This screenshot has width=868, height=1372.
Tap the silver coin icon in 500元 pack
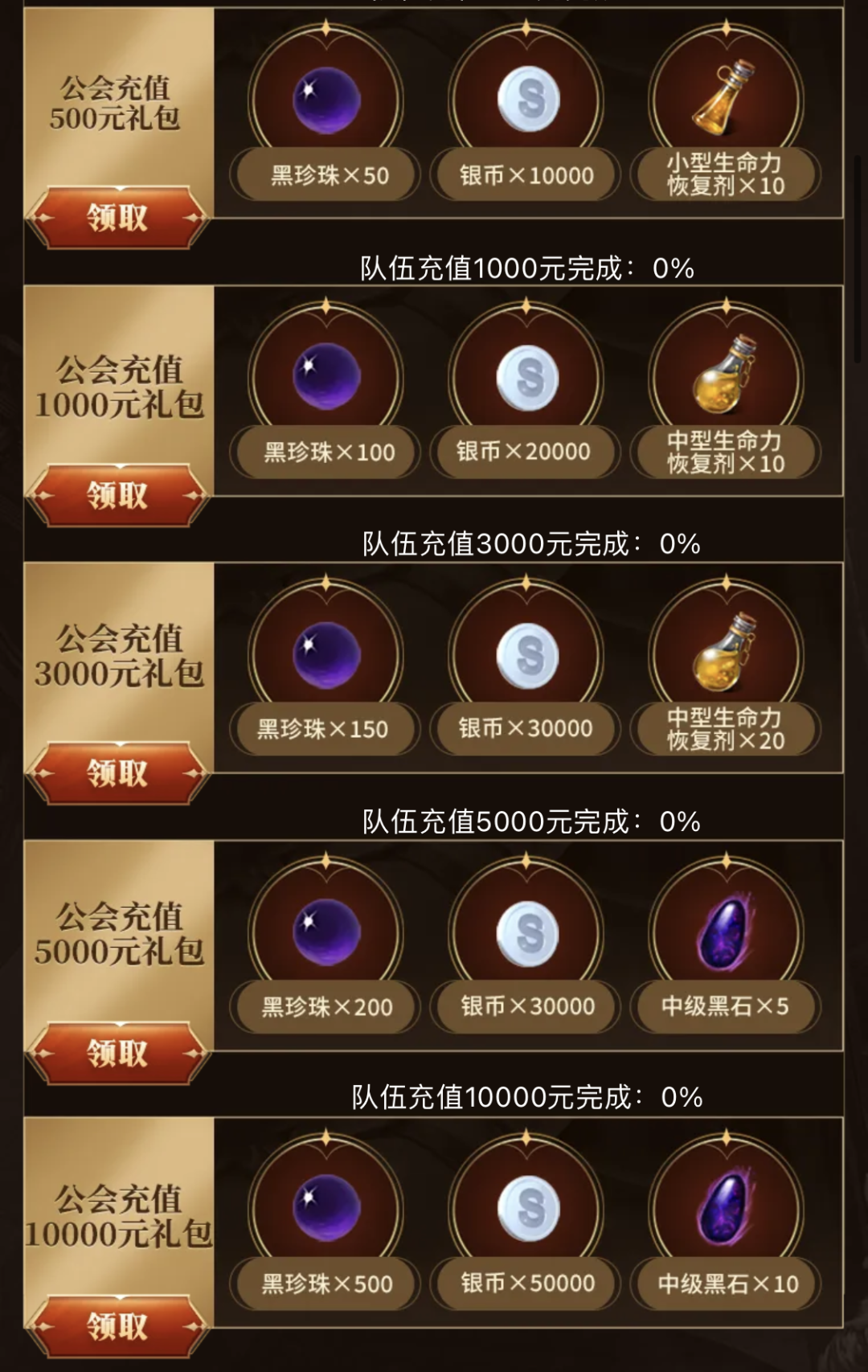pyautogui.click(x=526, y=100)
